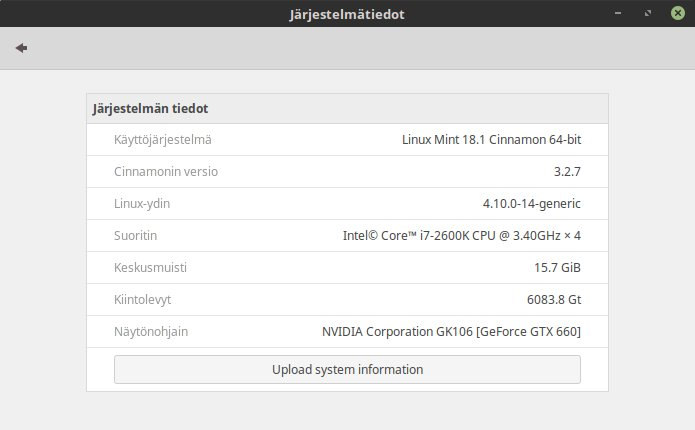Select the Suoritin row label

(136, 236)
